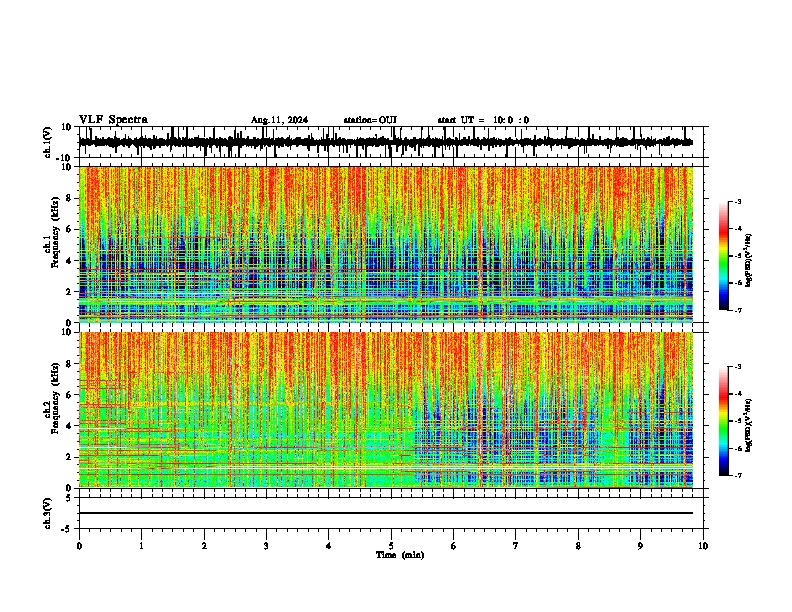The width and height of the screenshot is (792, 612).
Task: Click the ch.1 voltage waveform trace panel
Action: point(390,142)
